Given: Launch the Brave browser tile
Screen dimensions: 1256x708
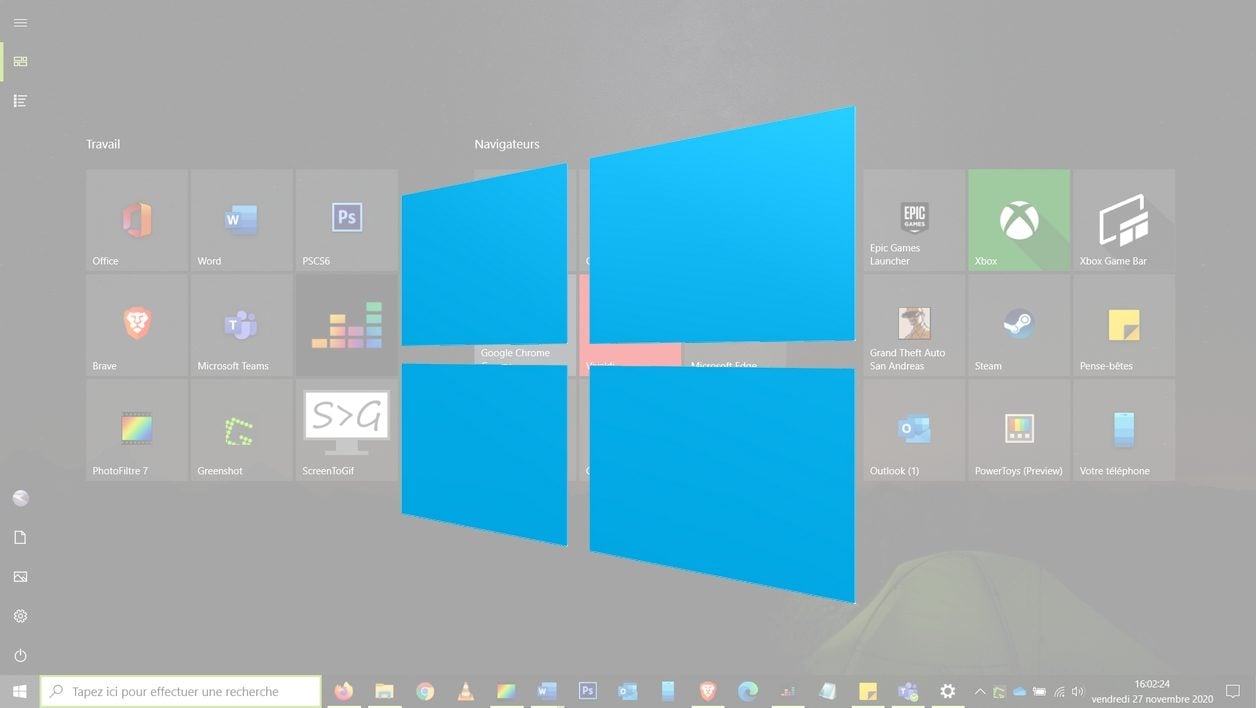Looking at the screenshot, I should point(137,325).
